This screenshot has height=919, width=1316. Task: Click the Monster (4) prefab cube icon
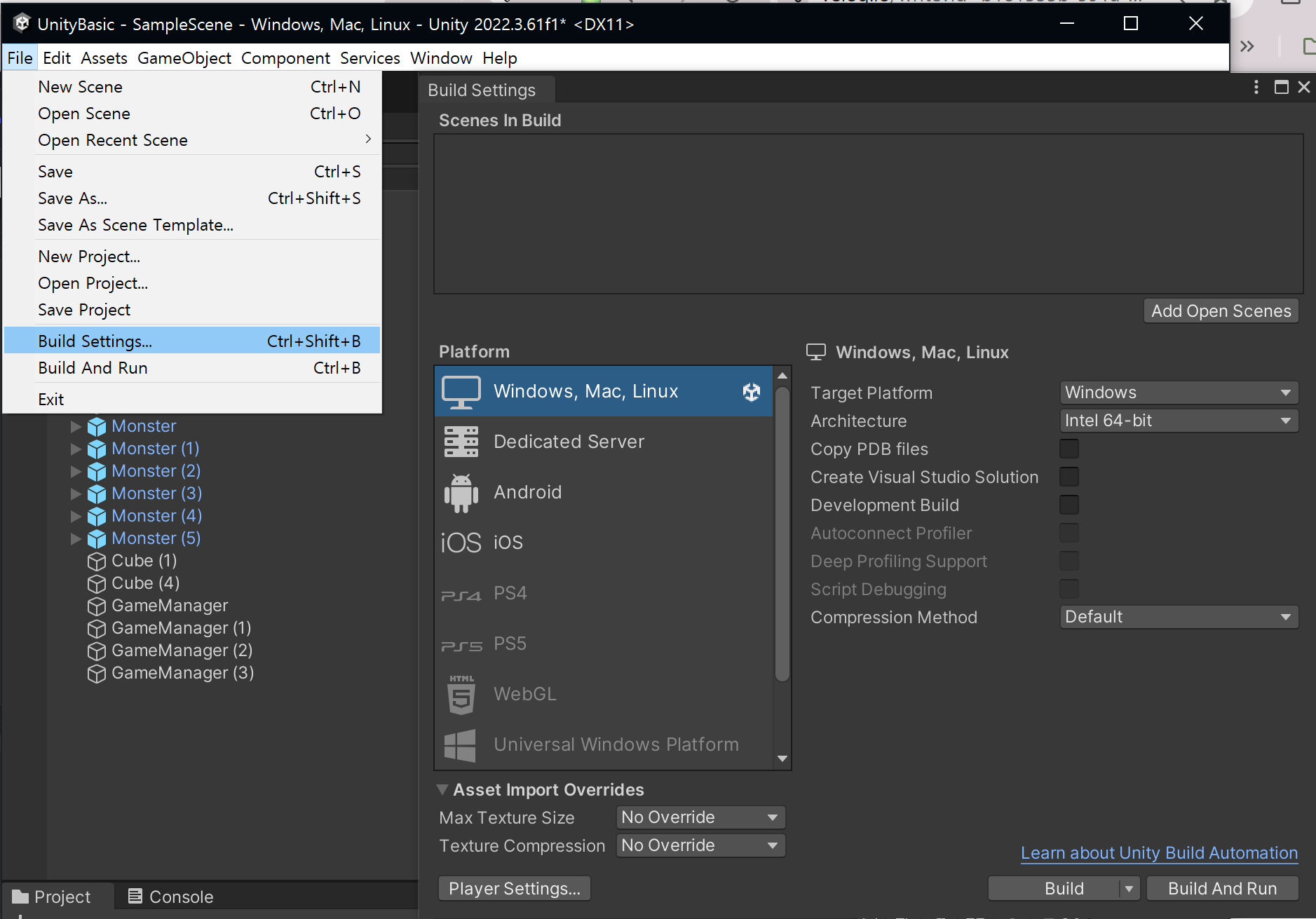pyautogui.click(x=97, y=516)
